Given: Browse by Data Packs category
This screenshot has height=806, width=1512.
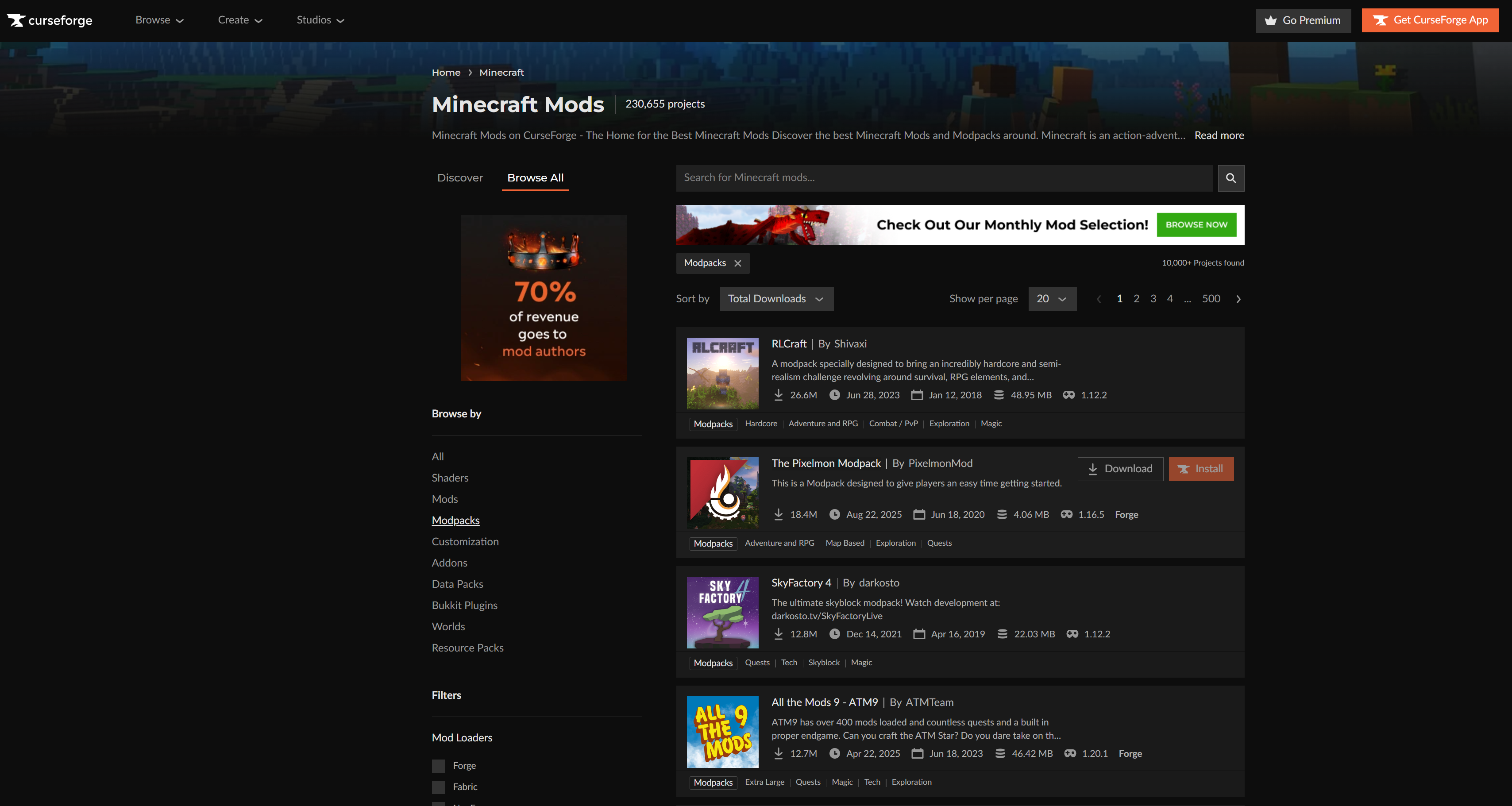Looking at the screenshot, I should pyautogui.click(x=458, y=584).
